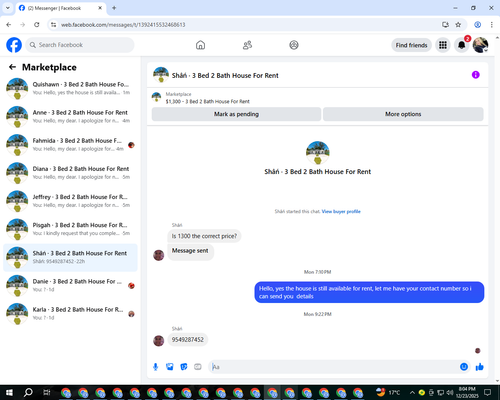Open Chrome's three-dot menu
Viewport: 500px width, 400px height.
point(492,25)
